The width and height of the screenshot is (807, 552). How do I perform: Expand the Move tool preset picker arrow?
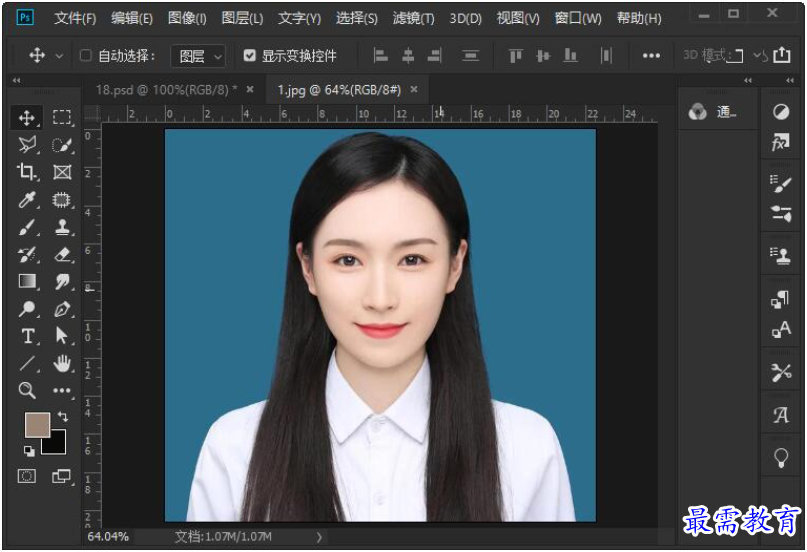tap(60, 56)
